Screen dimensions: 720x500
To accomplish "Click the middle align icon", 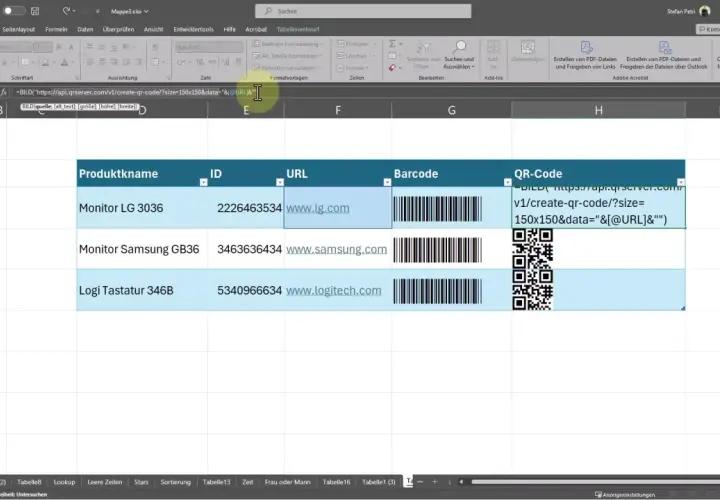I will [x=102, y=47].
